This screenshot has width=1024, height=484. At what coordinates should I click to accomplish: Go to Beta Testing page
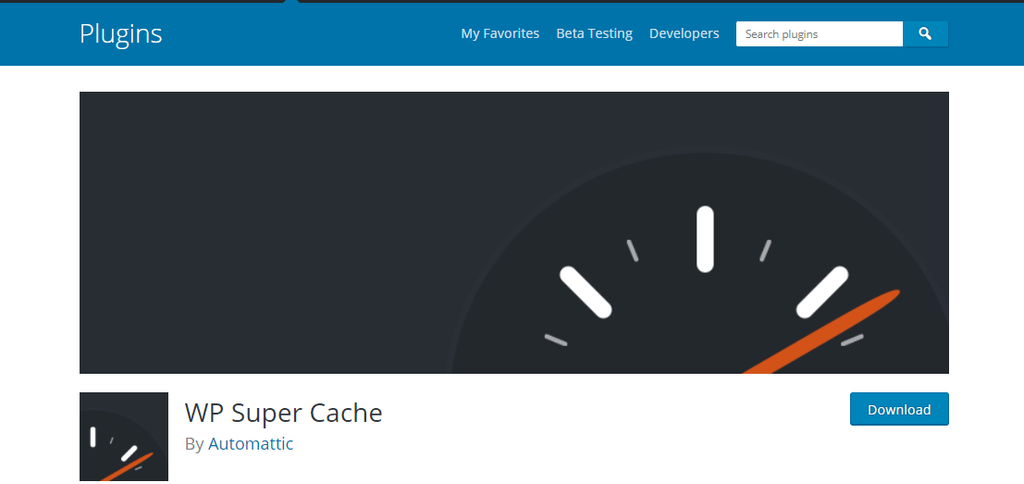(x=594, y=33)
